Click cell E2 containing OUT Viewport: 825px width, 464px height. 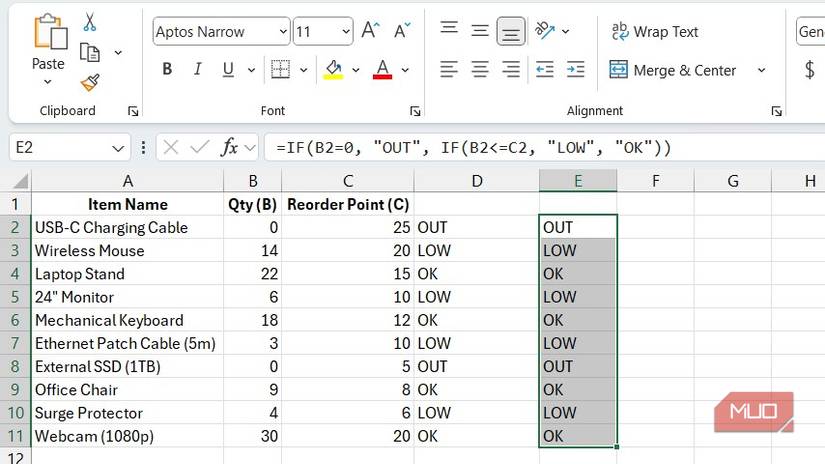[578, 227]
